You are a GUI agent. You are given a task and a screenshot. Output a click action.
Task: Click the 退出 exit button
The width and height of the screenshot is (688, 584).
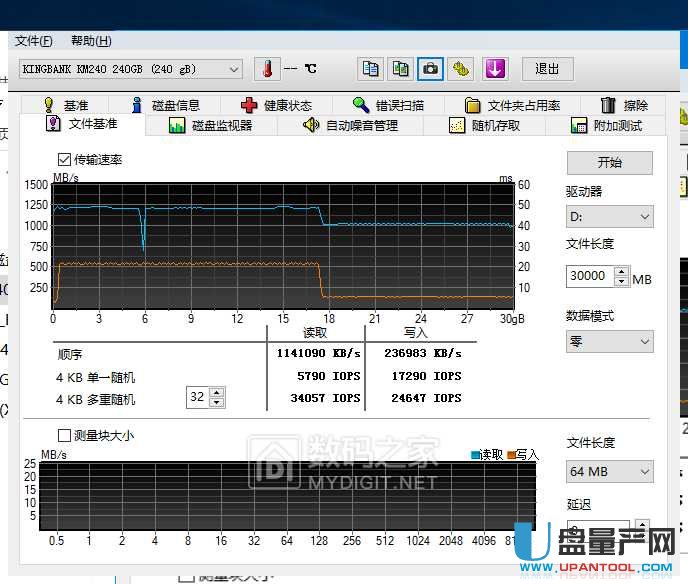[547, 69]
